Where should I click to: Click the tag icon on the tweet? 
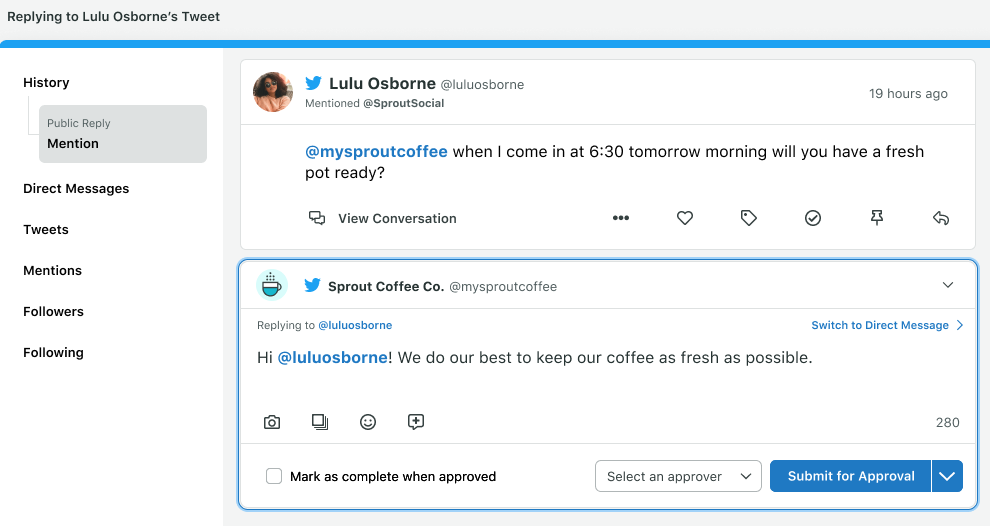[x=749, y=218]
